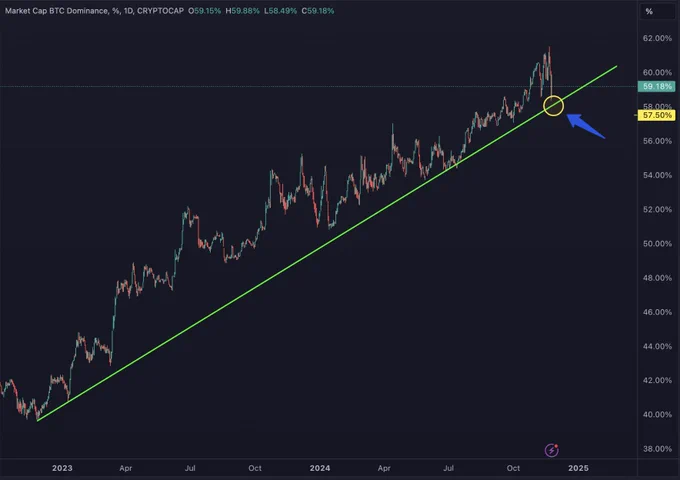
Task: Click the yellow 57.50% price label
Action: (656, 115)
